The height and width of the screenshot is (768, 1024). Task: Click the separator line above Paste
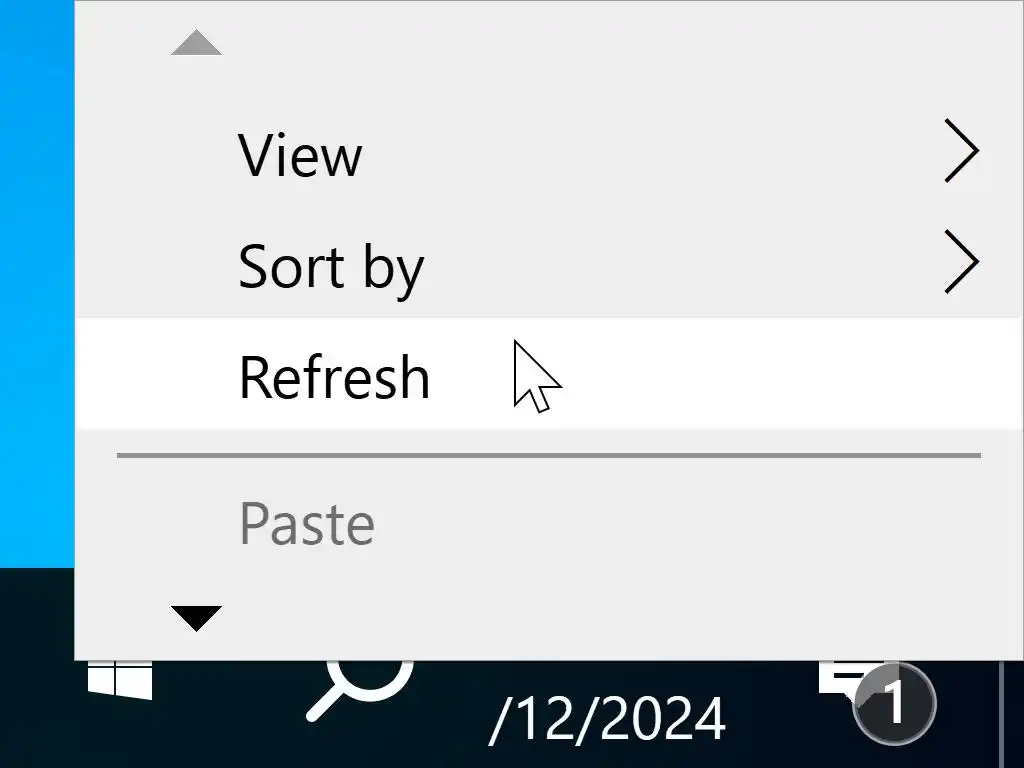pyautogui.click(x=548, y=456)
